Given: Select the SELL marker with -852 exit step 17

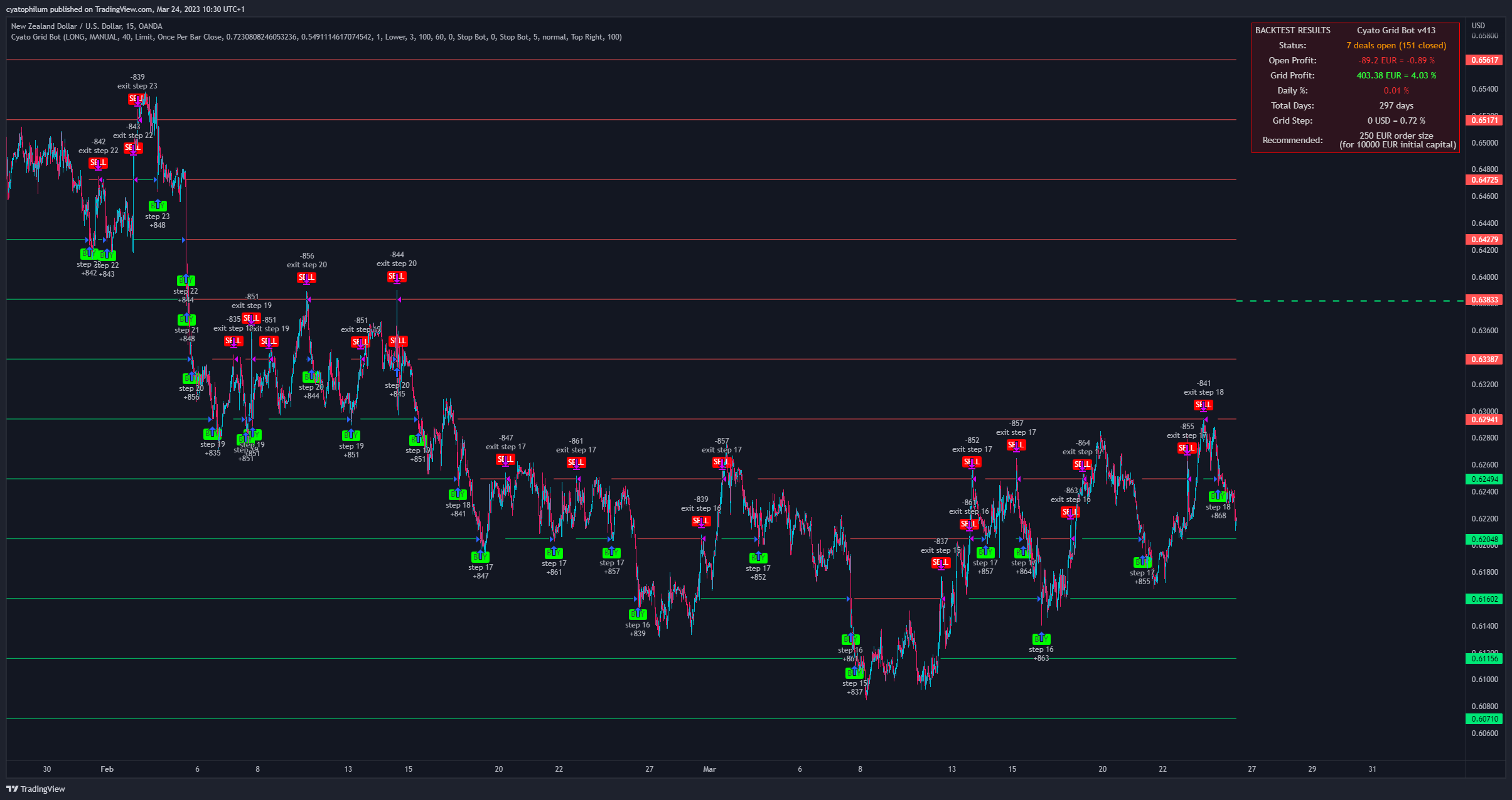Looking at the screenshot, I should 972,462.
